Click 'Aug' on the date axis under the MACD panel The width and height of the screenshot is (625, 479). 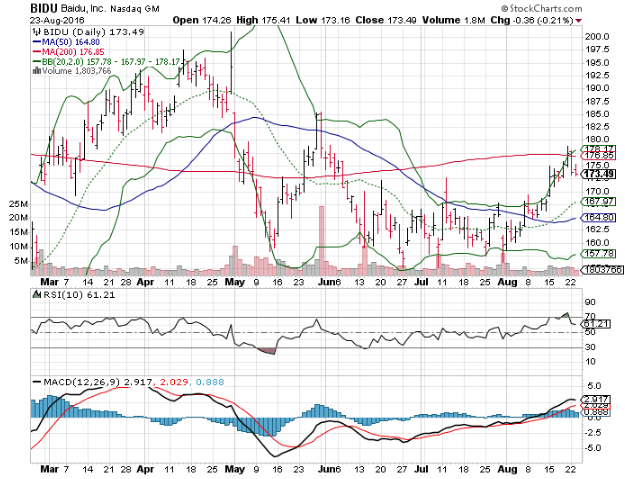tap(507, 469)
